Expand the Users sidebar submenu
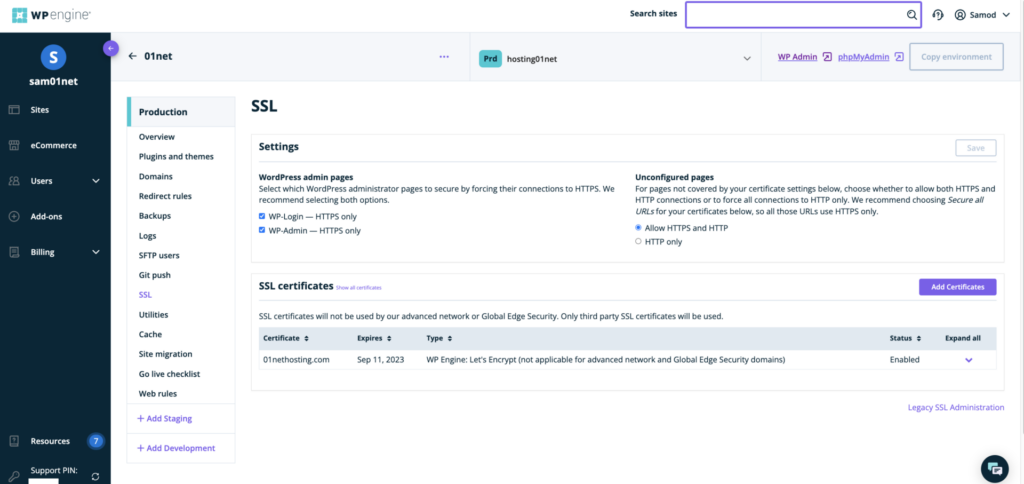The width and height of the screenshot is (1024, 484). click(96, 181)
